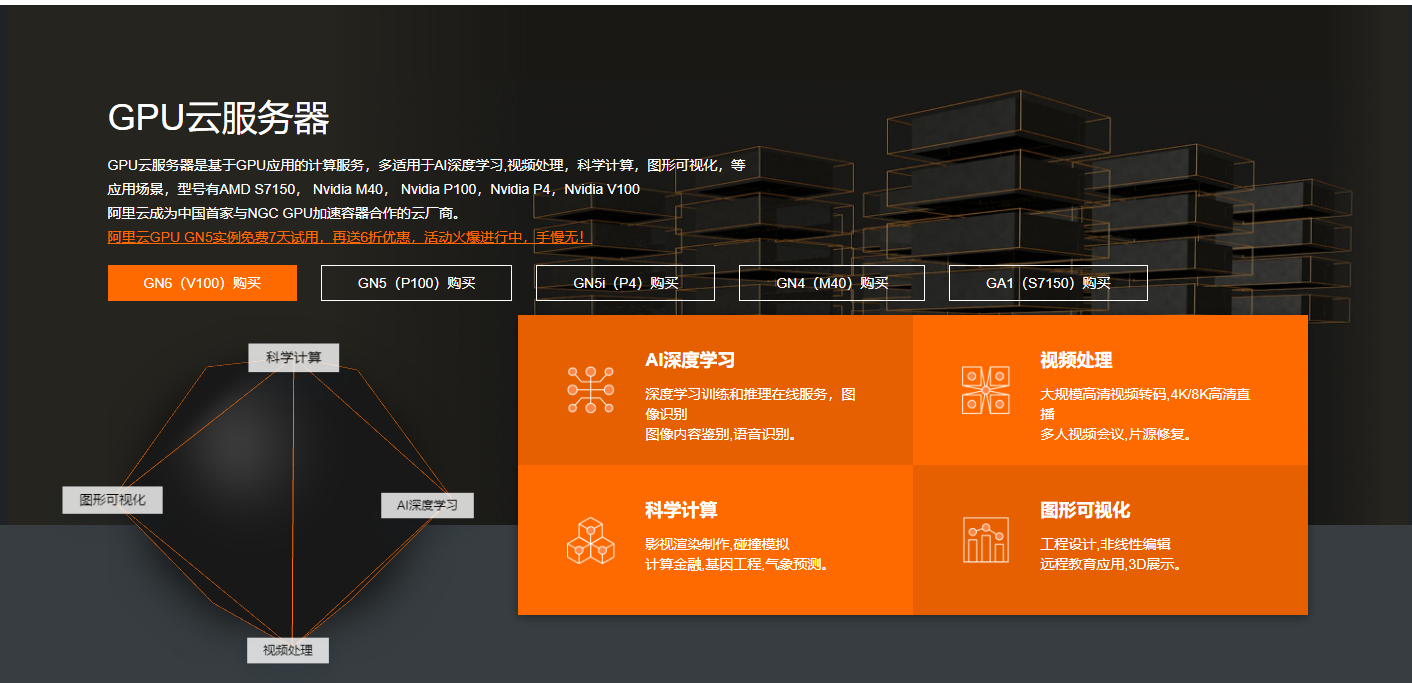Click the 科学计算 card heading
Screen dimensions: 1412x683
coord(681,510)
